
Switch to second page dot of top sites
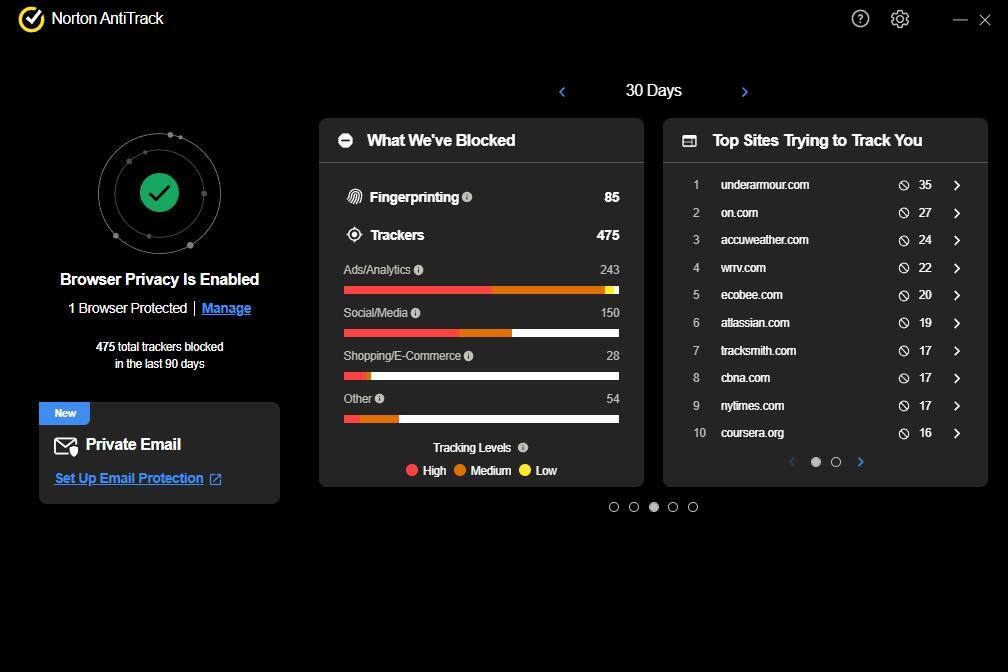(x=836, y=462)
